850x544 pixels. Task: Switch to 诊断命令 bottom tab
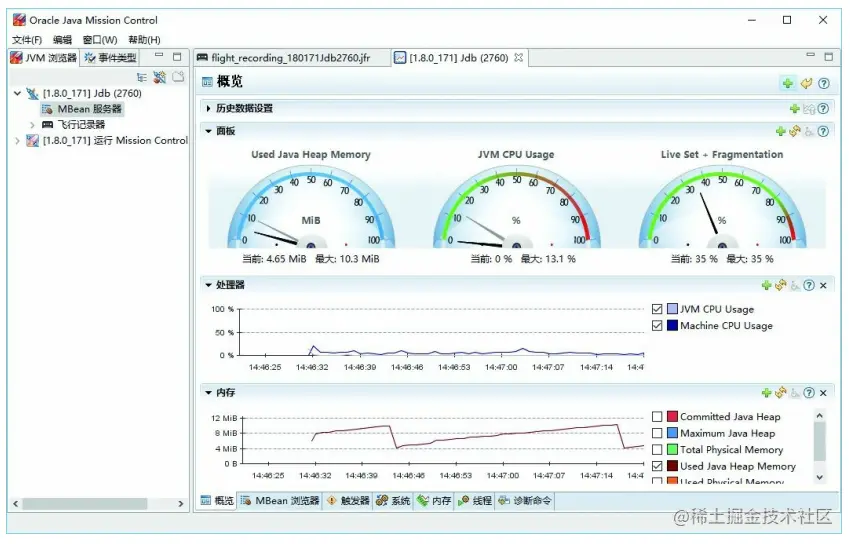click(x=525, y=501)
